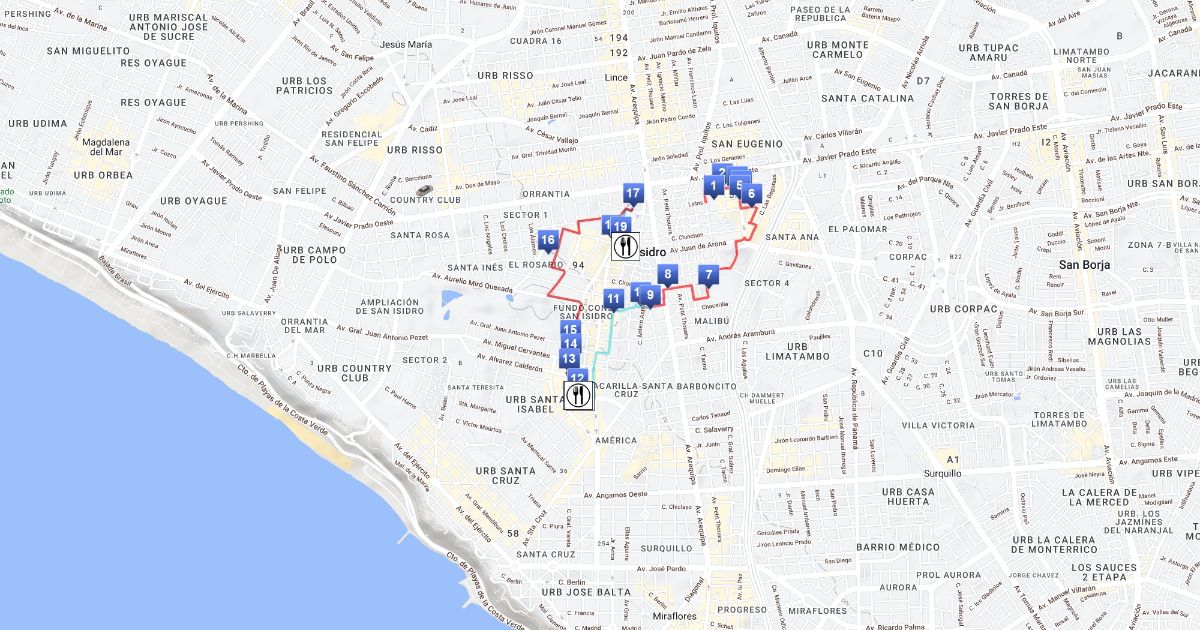Image resolution: width=1200 pixels, height=630 pixels.
Task: Click the AMÉRICA neighborhood label
Action: point(616,440)
